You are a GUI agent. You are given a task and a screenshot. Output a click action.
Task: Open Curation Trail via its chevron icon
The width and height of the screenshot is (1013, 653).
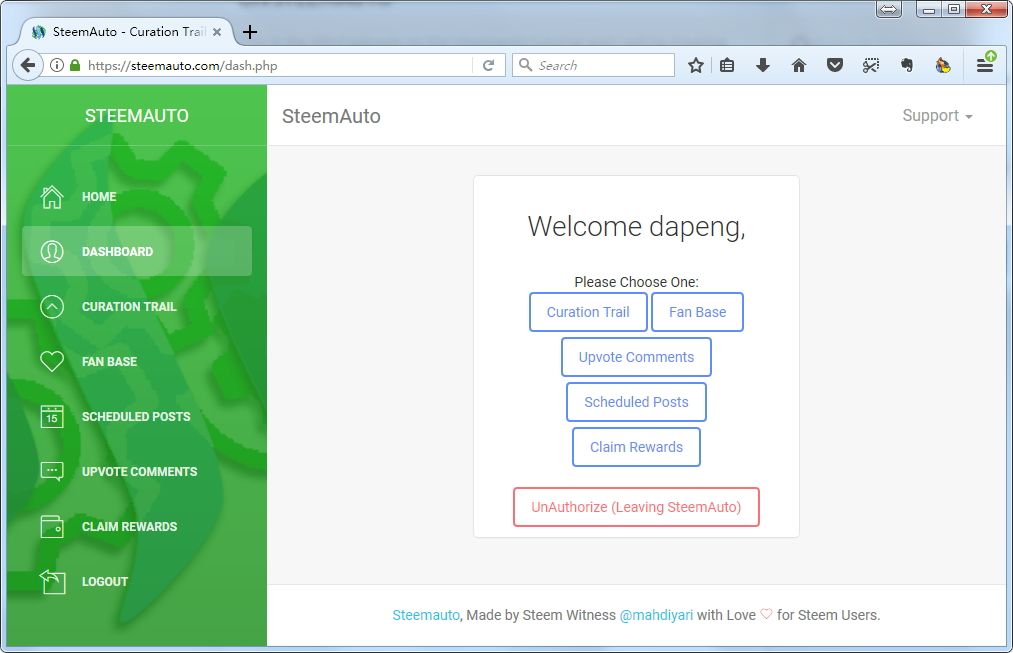coord(52,307)
